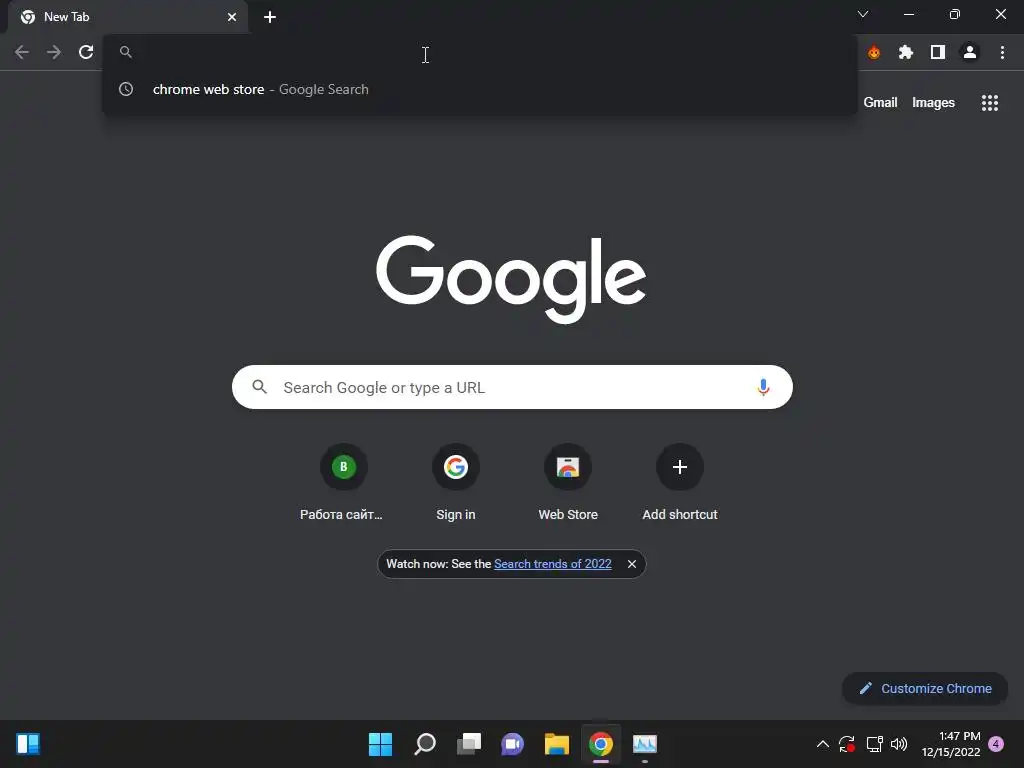
Task: Open the Chrome three-dot menu
Action: [1002, 52]
